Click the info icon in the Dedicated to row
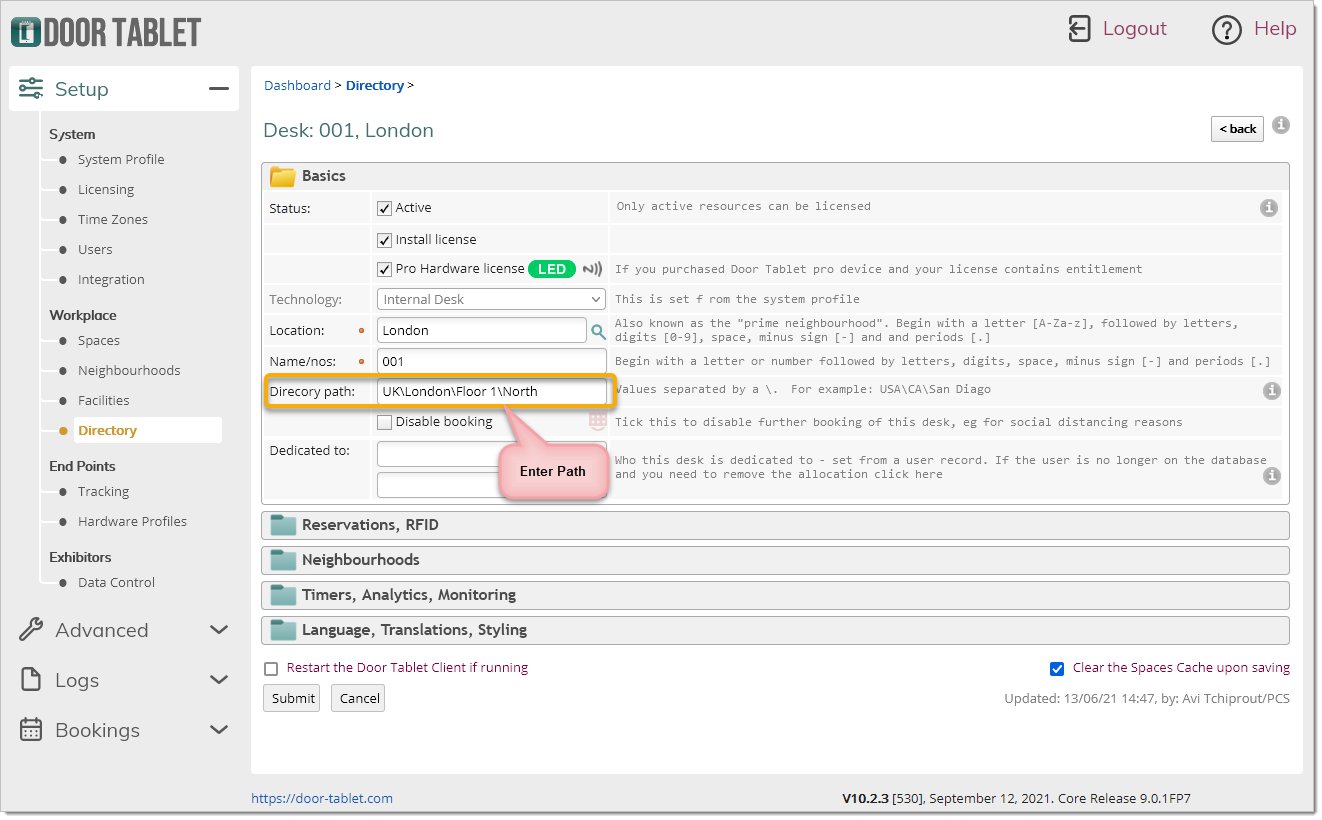Screen dimensions: 1322x820 tap(1271, 476)
